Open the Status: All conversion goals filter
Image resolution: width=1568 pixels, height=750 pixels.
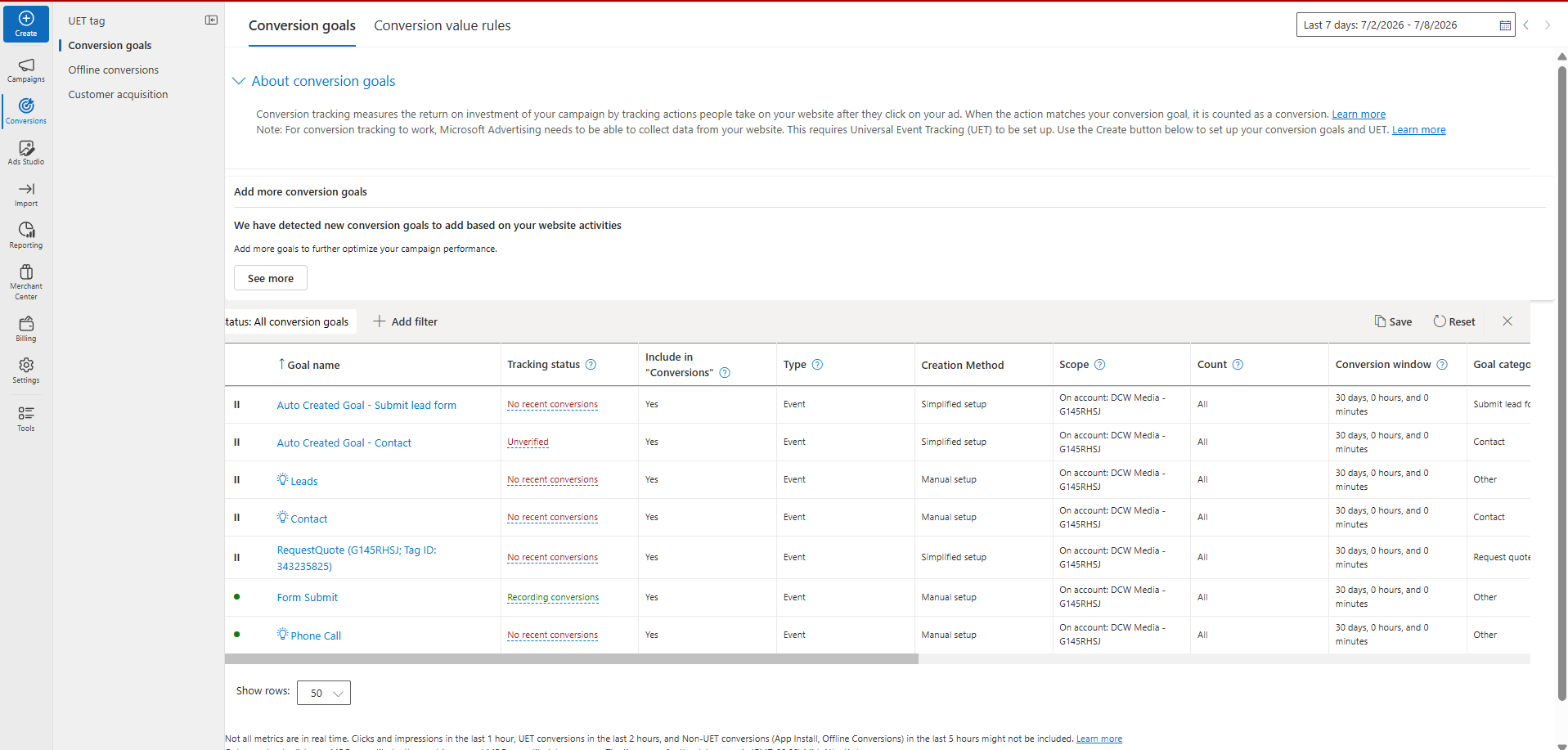tap(290, 321)
